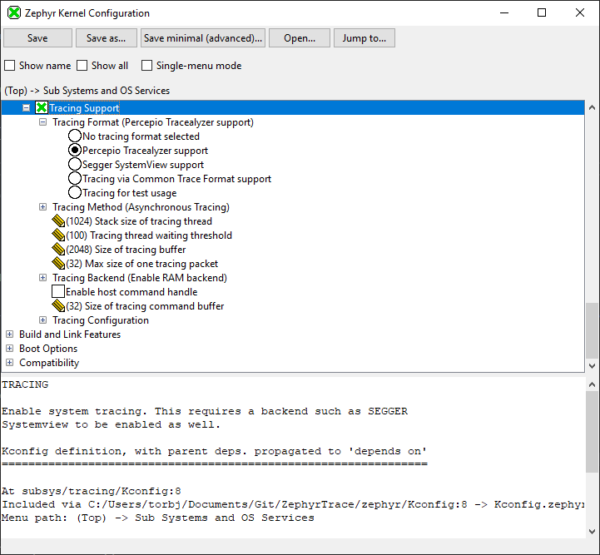
Task: Click pencil icon for Size of tracing command buffer
Action: point(58,306)
